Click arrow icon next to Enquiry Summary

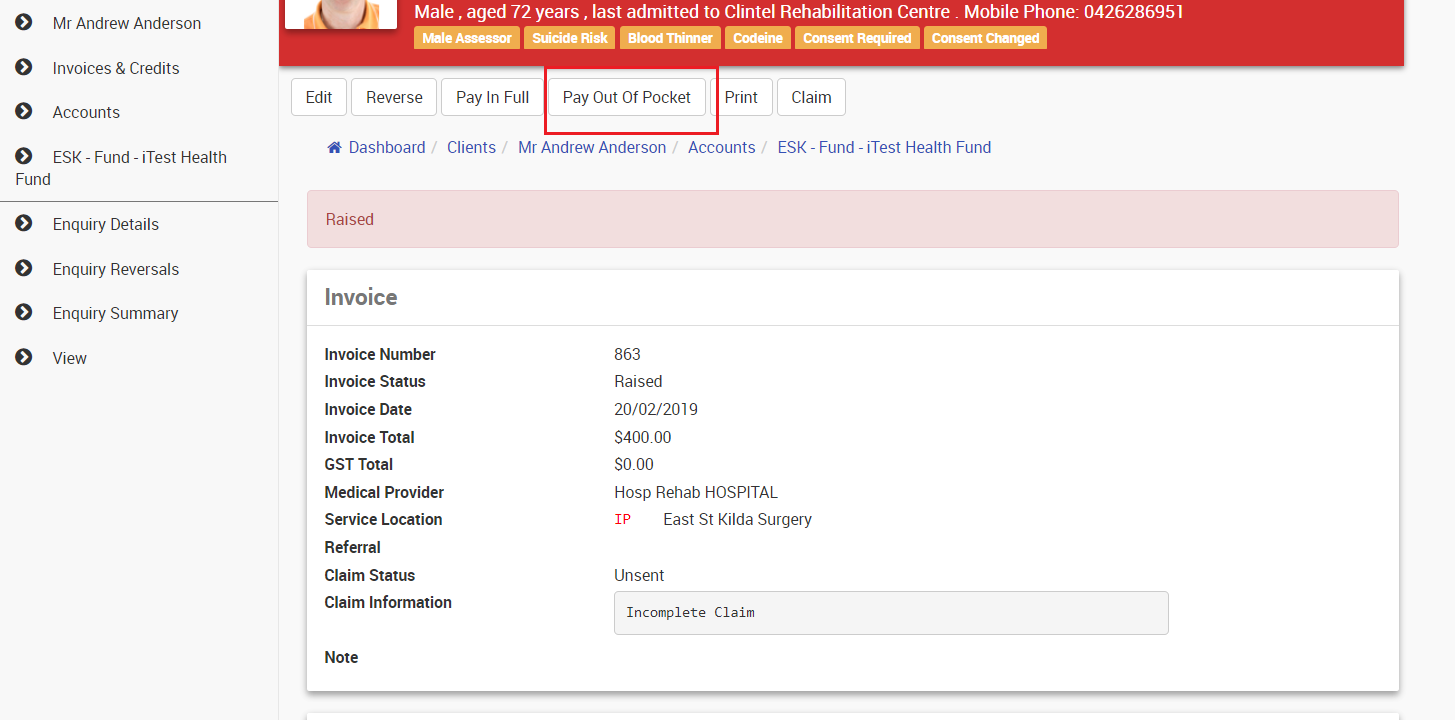tap(24, 312)
